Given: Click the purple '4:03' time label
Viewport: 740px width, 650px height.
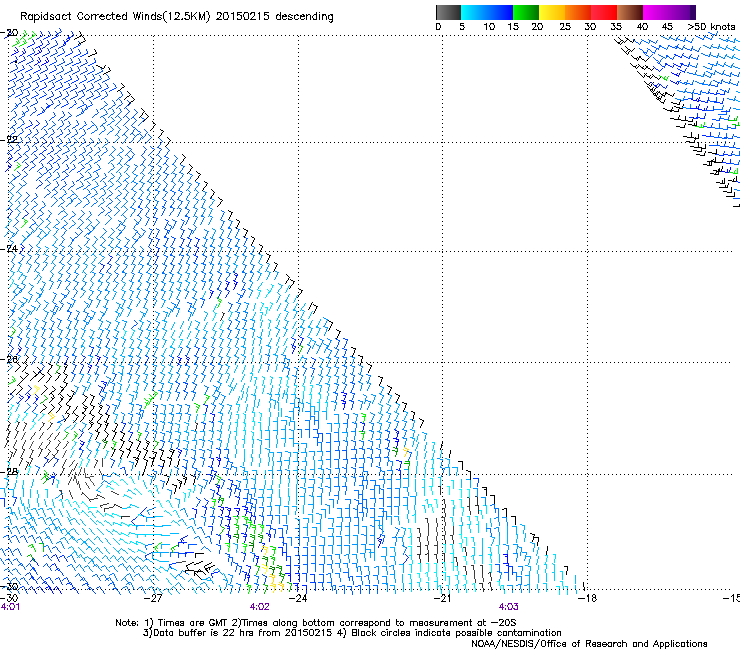Looking at the screenshot, I should pyautogui.click(x=508, y=607).
